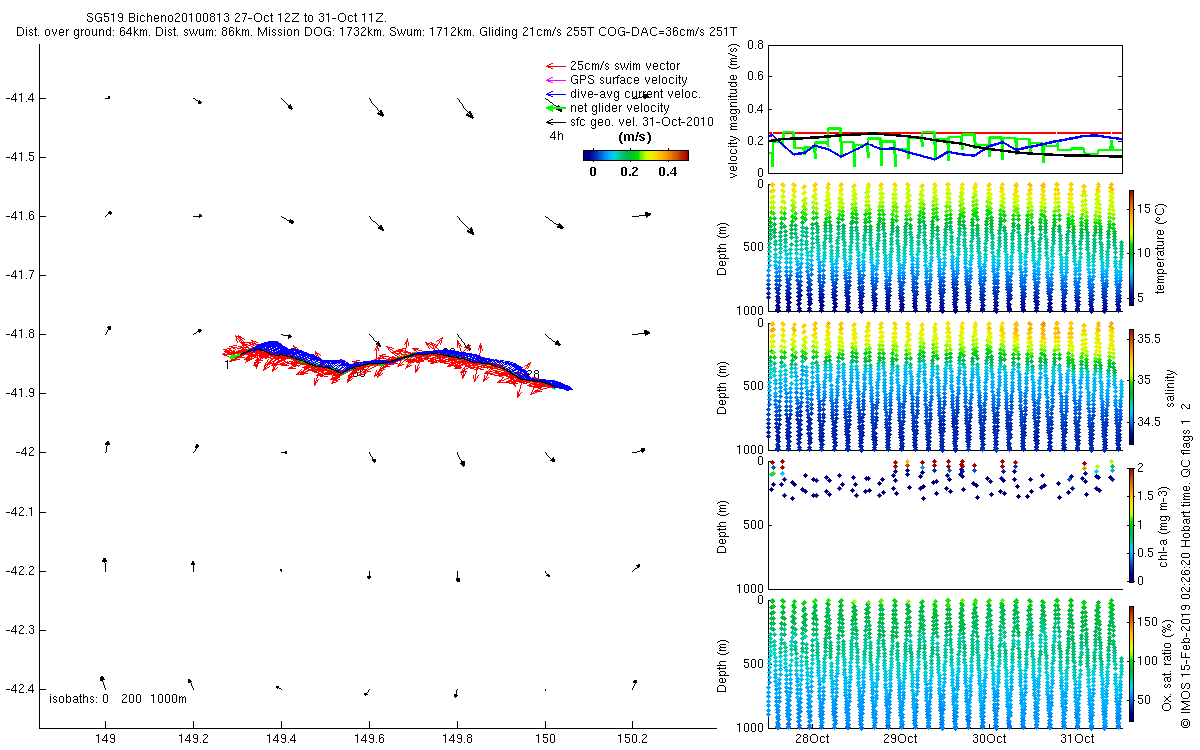Click the '35.5' tick on salinity colorbar
The image size is (1200, 750).
tap(1149, 340)
